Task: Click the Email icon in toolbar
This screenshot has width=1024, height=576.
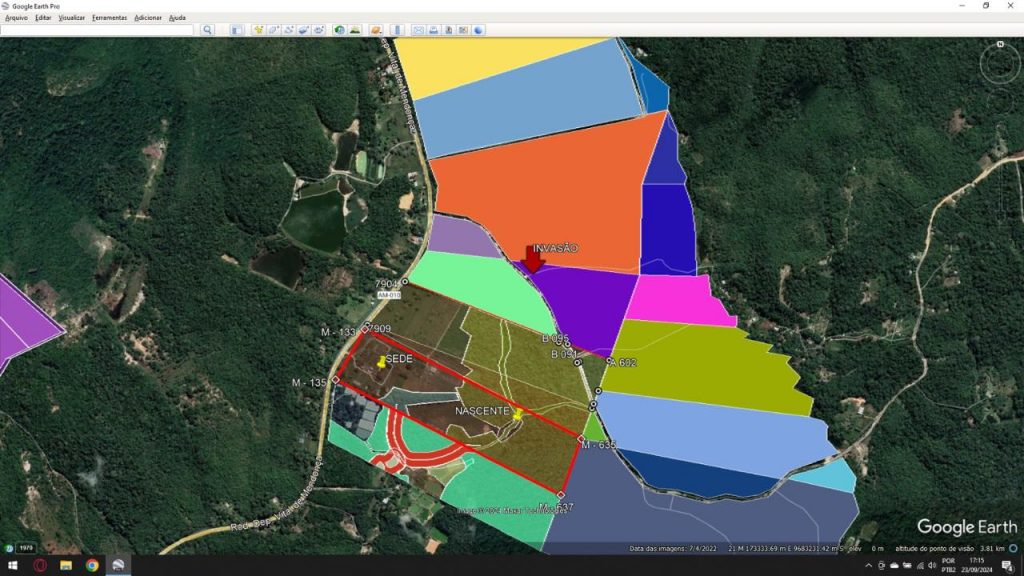Action: (418, 30)
